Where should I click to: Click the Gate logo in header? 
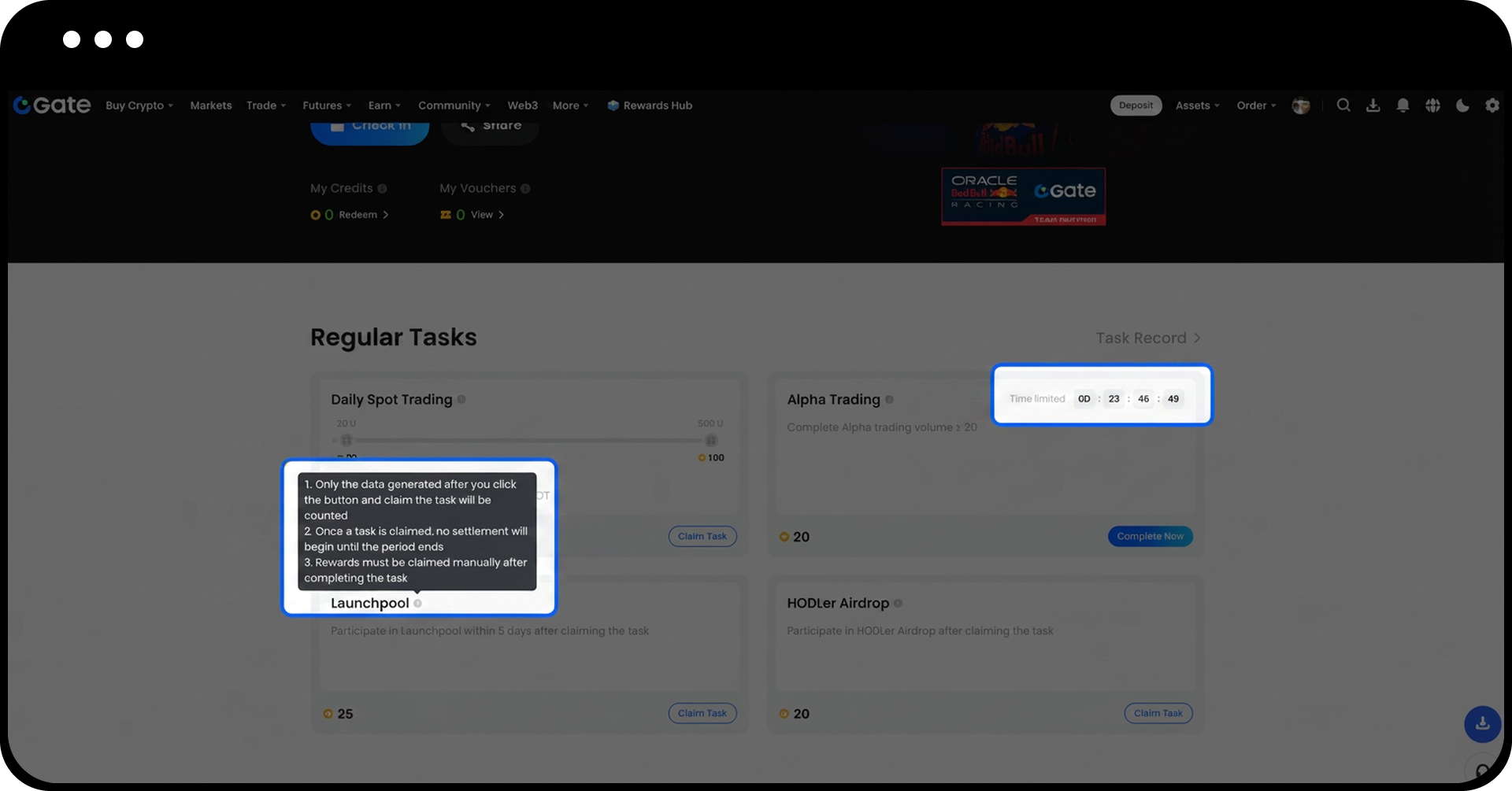(52, 105)
